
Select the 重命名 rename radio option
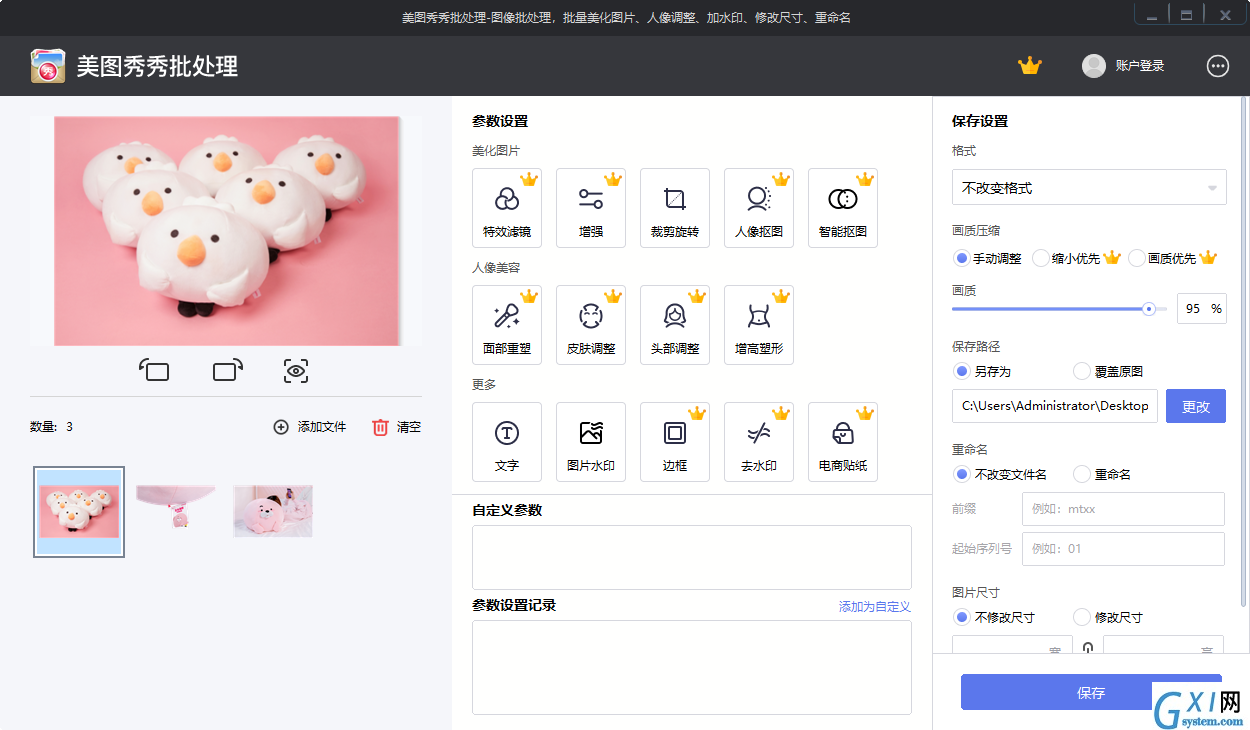[x=1102, y=474]
